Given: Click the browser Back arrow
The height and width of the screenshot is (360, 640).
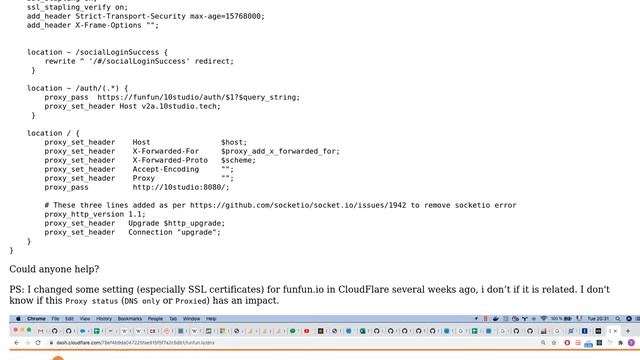Looking at the screenshot, I should coord(16,342).
